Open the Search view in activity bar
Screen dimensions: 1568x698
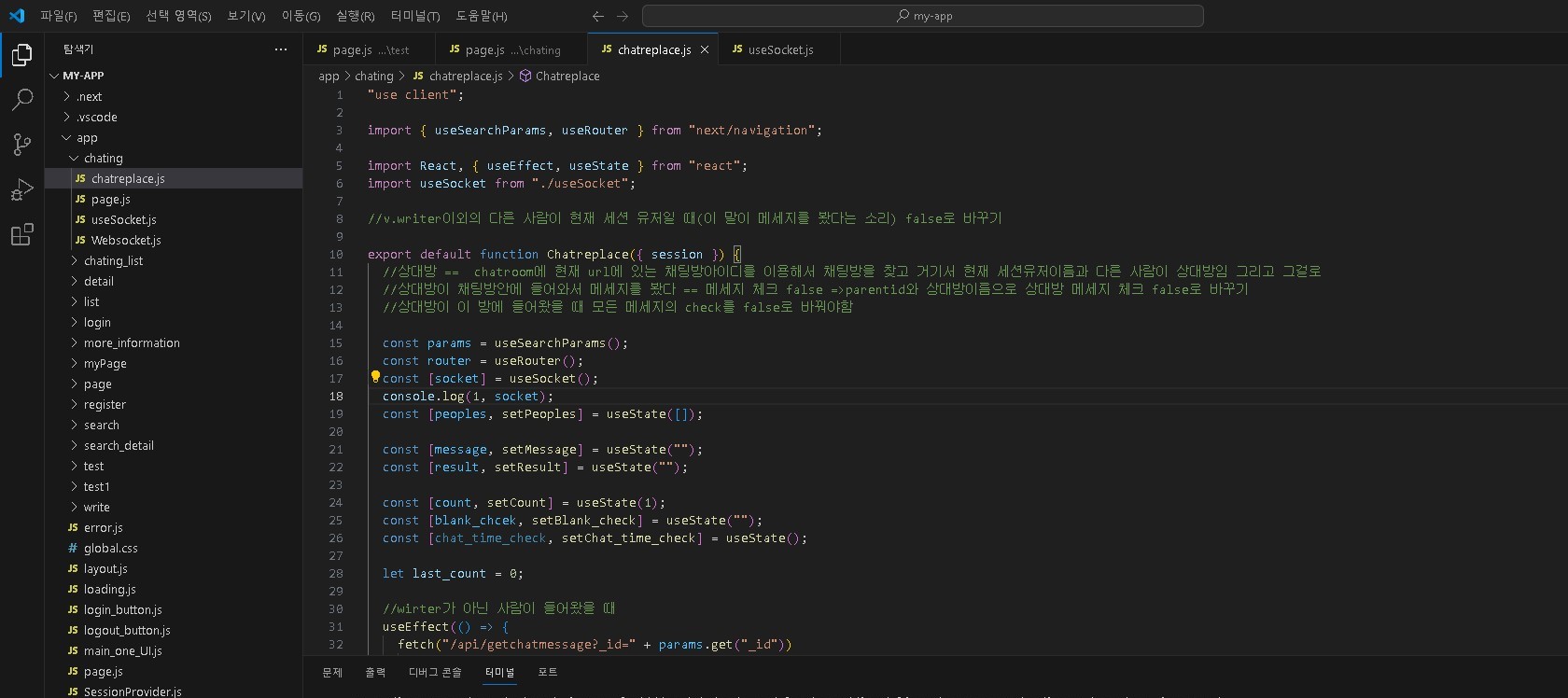coord(22,99)
